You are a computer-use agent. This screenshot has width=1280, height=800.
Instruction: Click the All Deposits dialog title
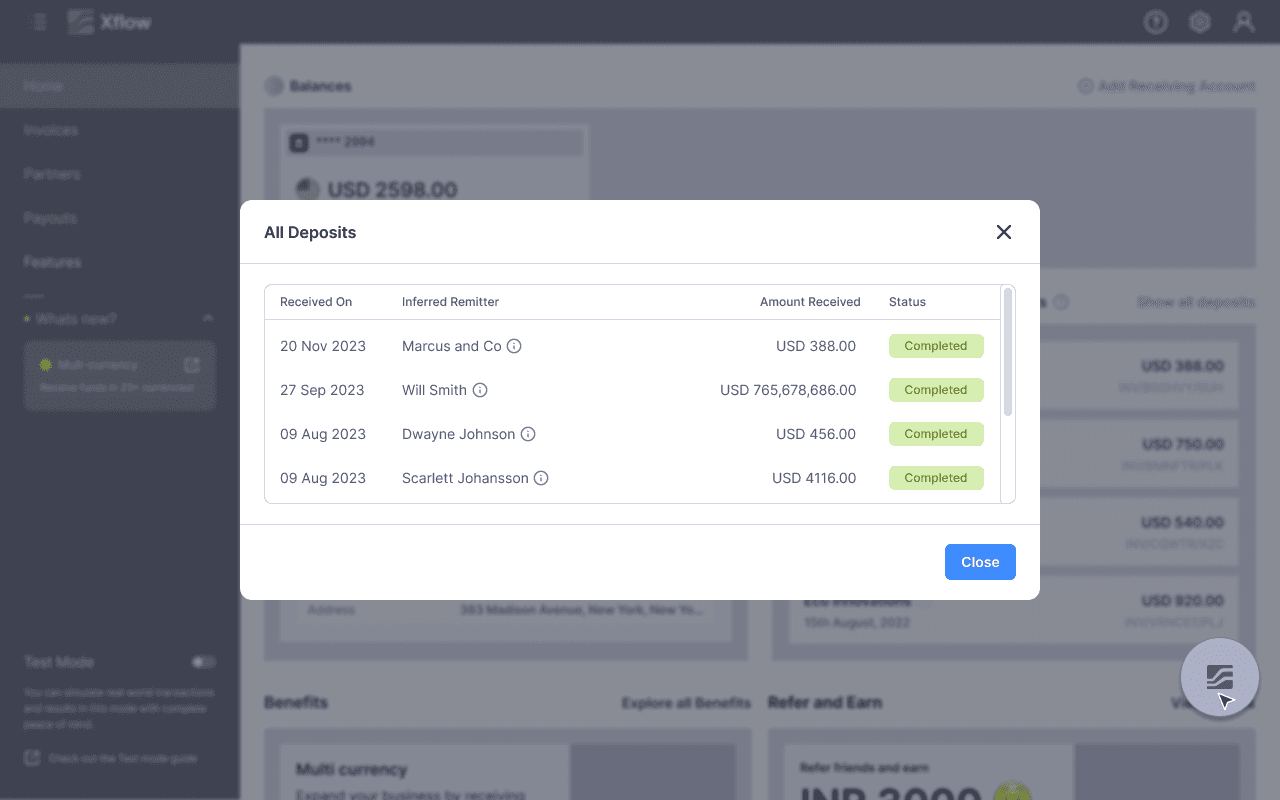click(x=310, y=232)
